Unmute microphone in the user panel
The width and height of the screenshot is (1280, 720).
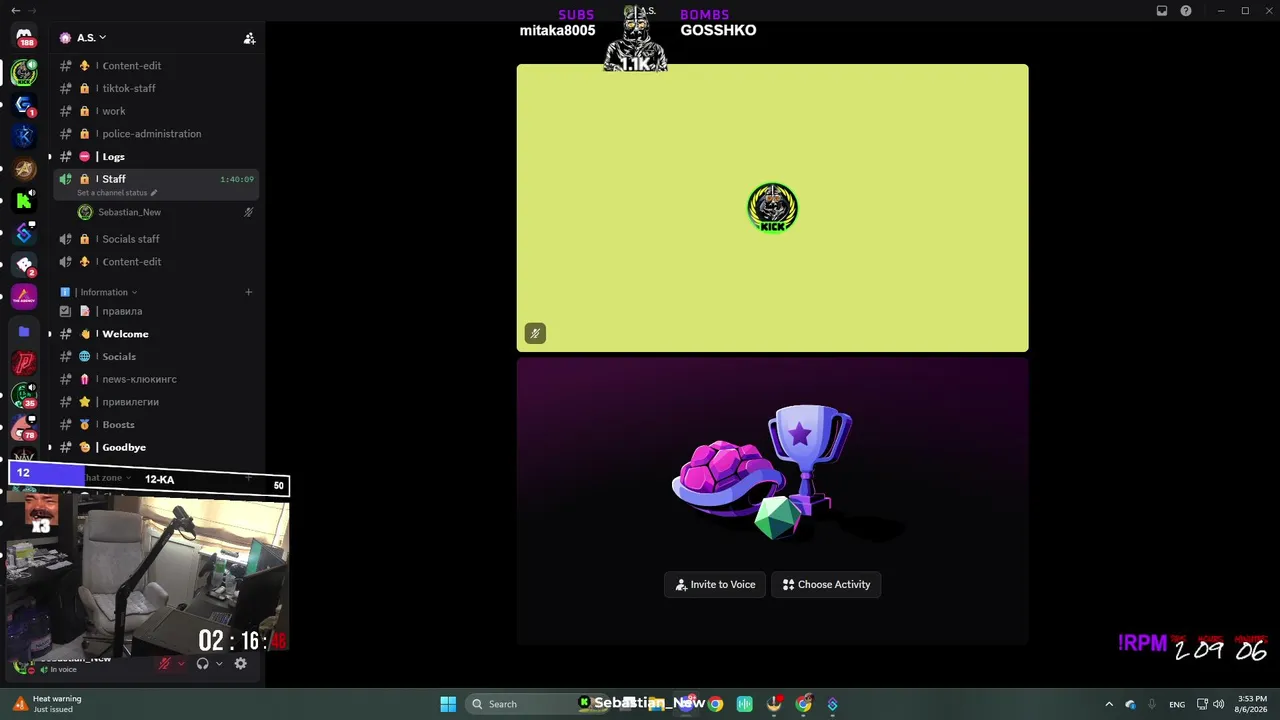pyautogui.click(x=165, y=663)
